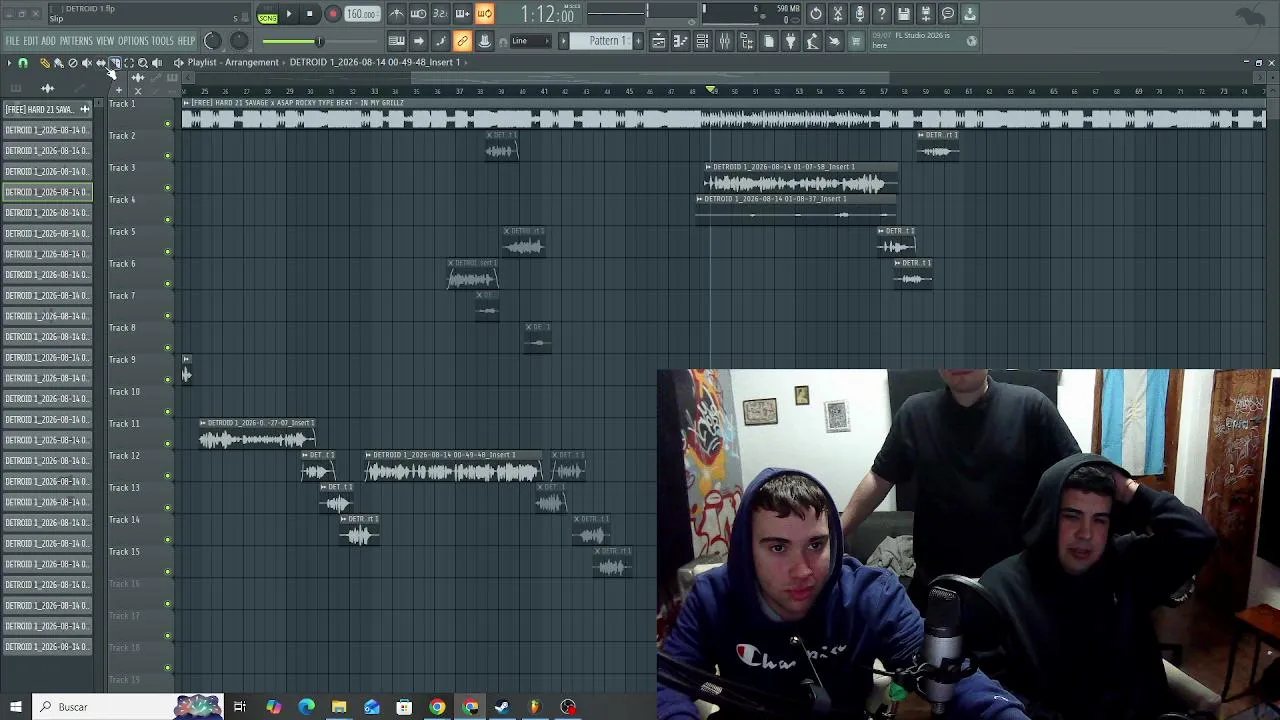
Task: Disable the highlighted link icon in toolbar
Action: click(463, 41)
